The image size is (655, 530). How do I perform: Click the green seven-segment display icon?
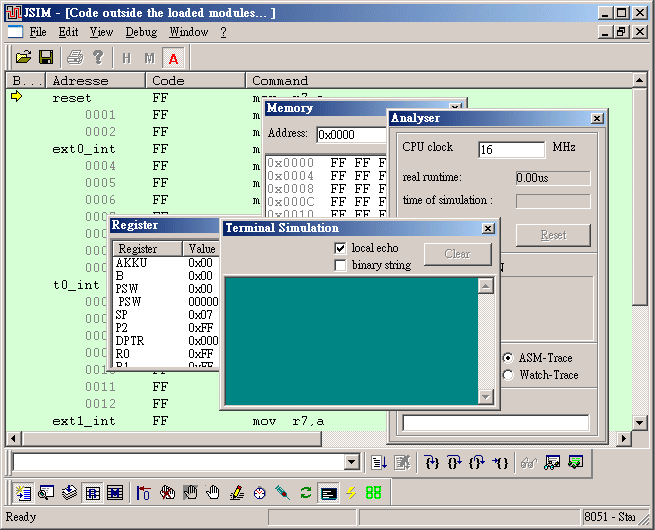373,493
